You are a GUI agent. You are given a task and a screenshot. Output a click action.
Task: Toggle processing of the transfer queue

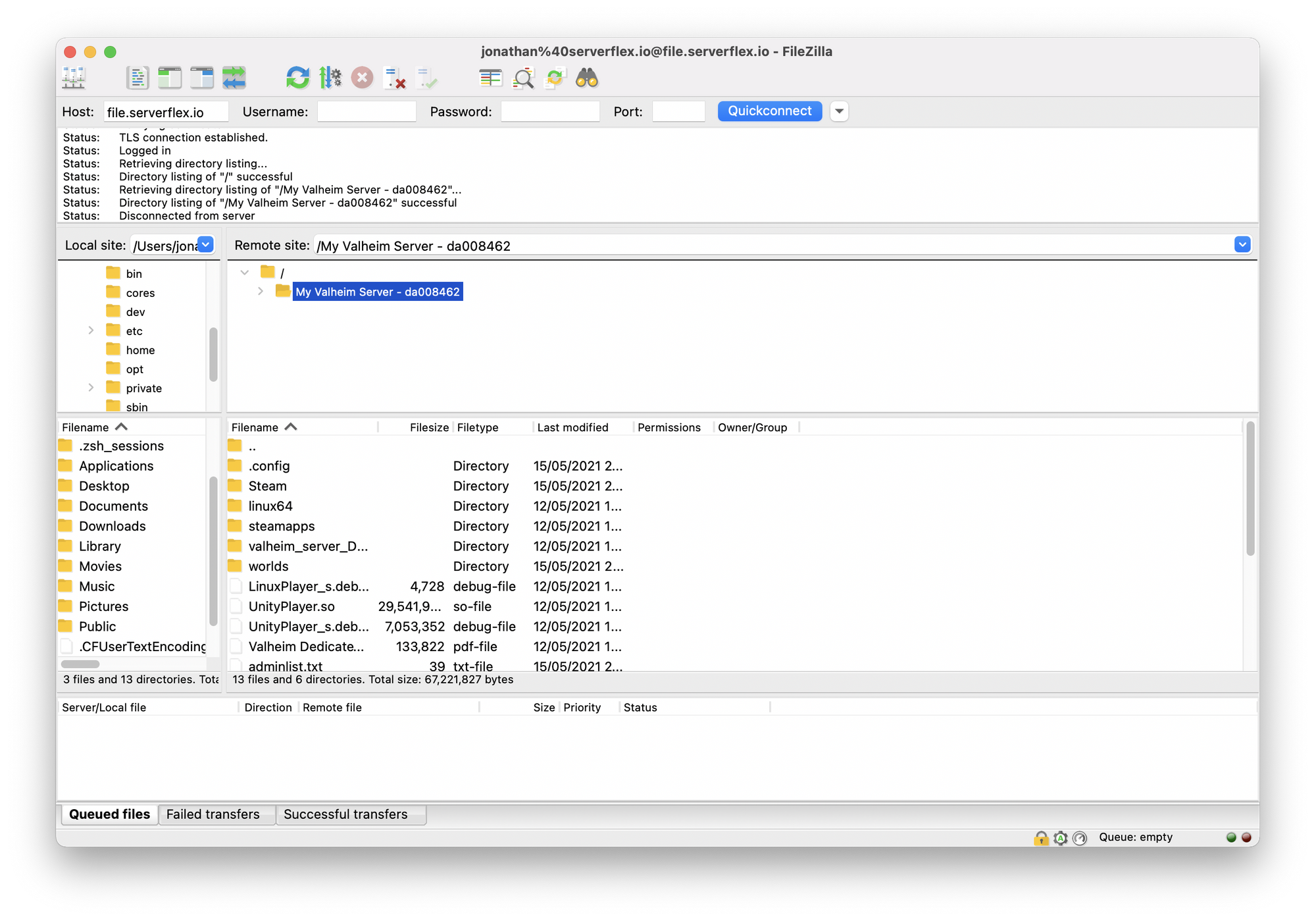point(330,78)
